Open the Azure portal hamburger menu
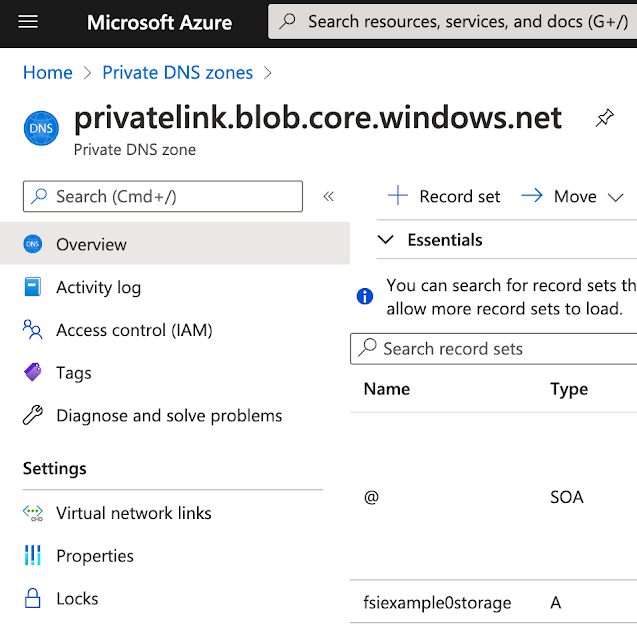This screenshot has height=640, width=637. (29, 21)
